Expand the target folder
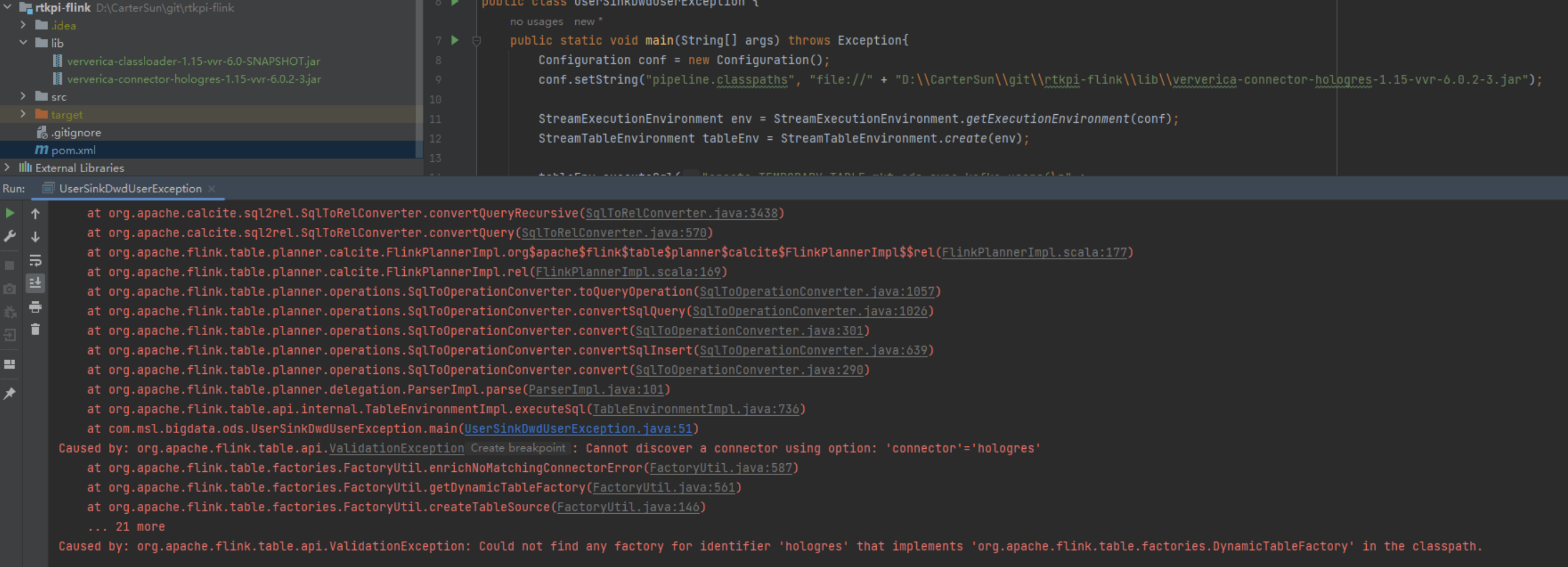Screen dimensions: 1568x567 point(23,114)
